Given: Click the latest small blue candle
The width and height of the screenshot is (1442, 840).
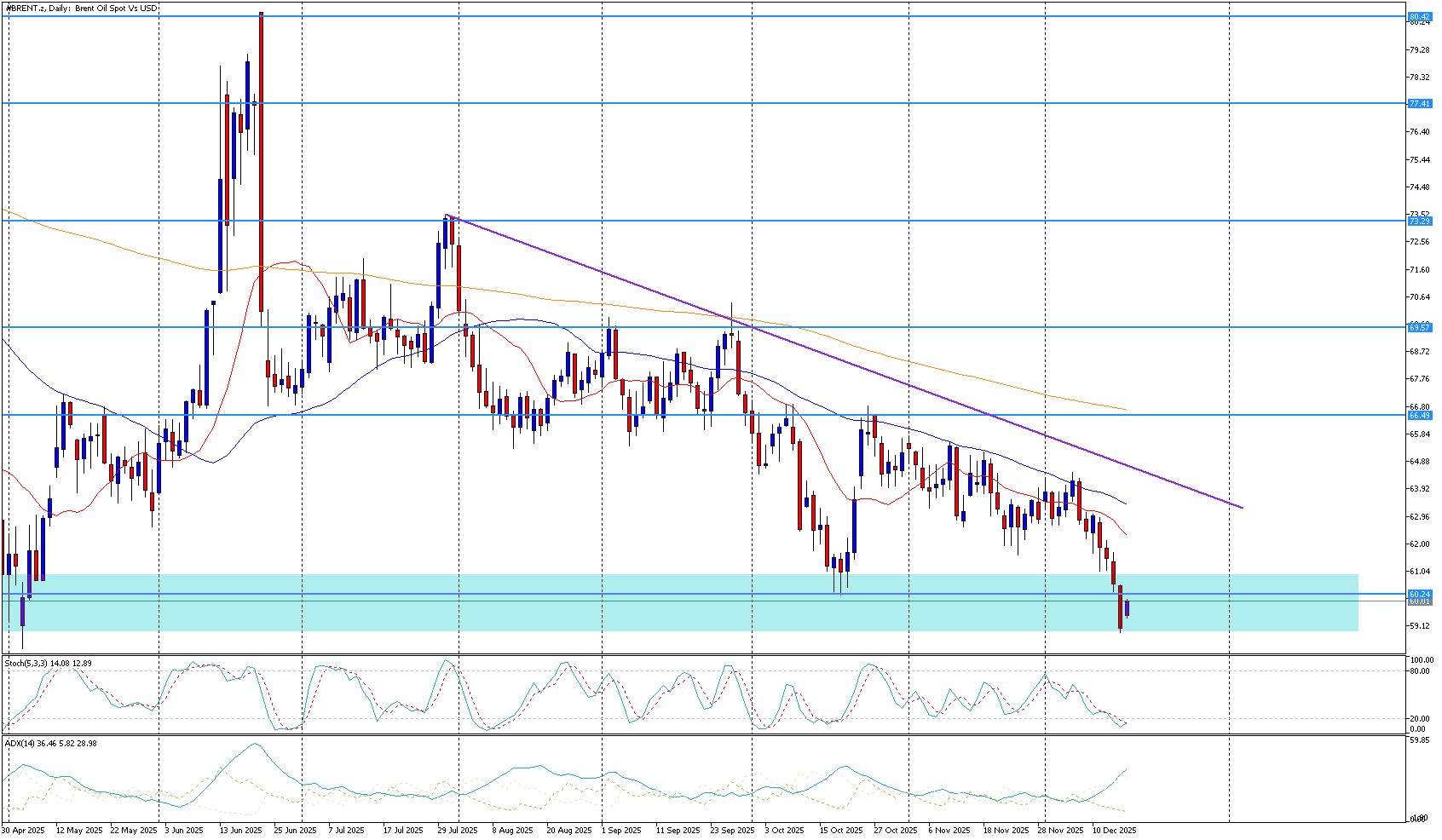Looking at the screenshot, I should pyautogui.click(x=1127, y=607).
